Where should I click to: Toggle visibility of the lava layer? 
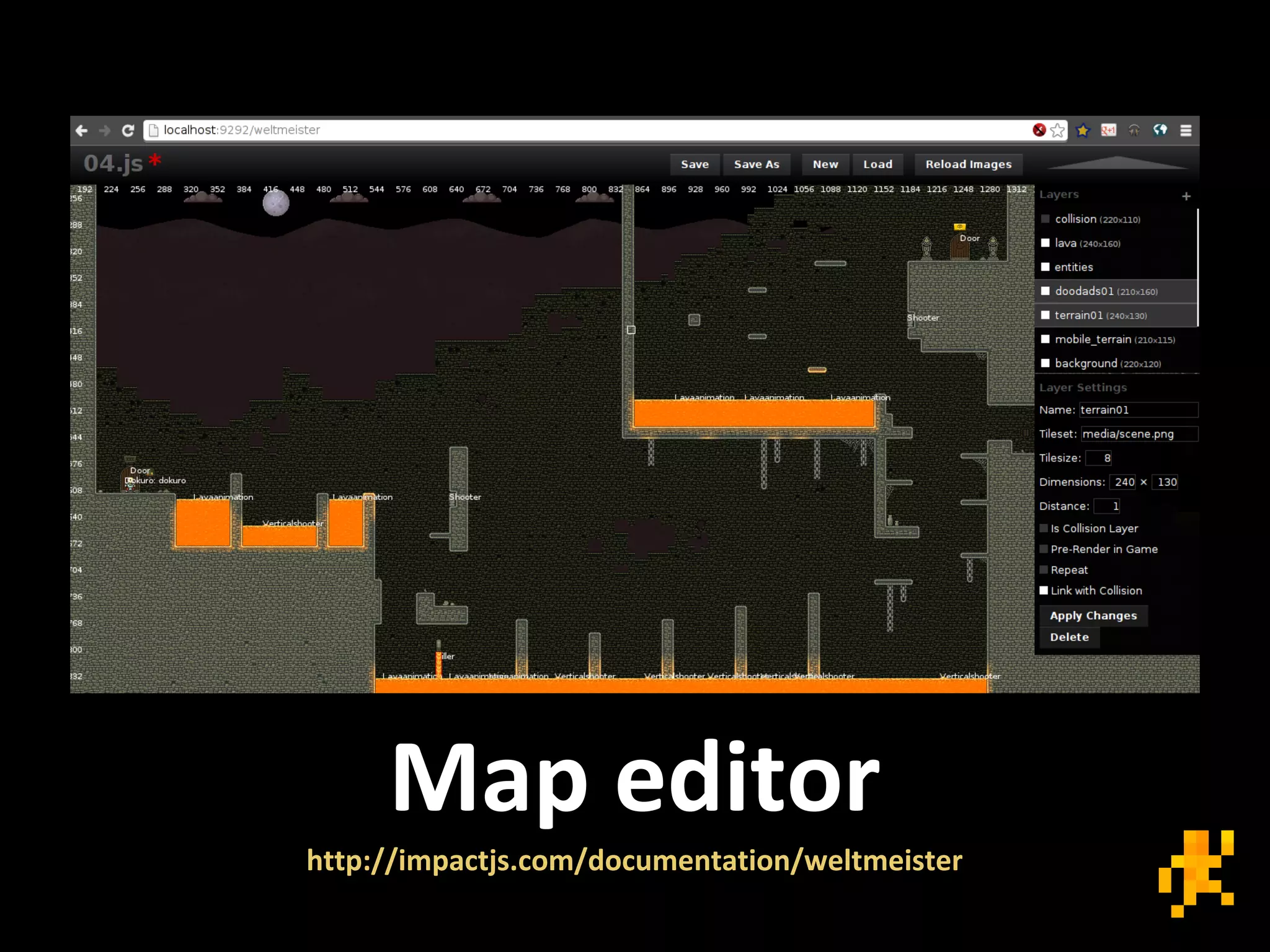[x=1046, y=243]
